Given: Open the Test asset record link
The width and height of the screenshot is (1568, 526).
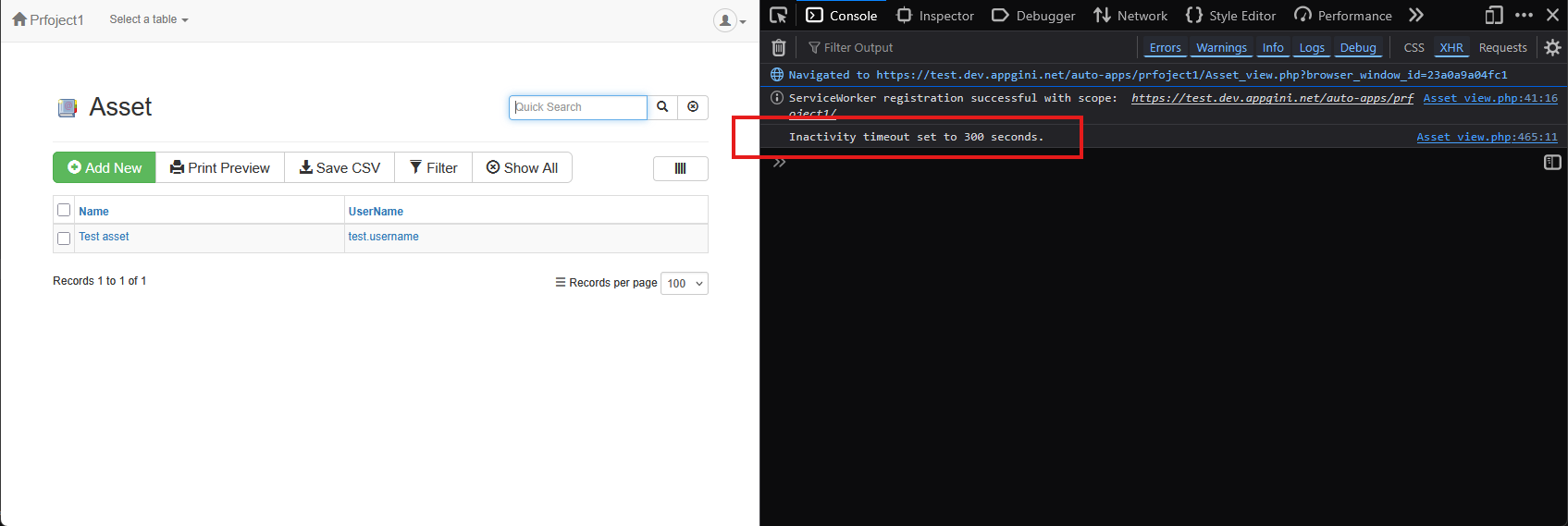Looking at the screenshot, I should pos(104,237).
